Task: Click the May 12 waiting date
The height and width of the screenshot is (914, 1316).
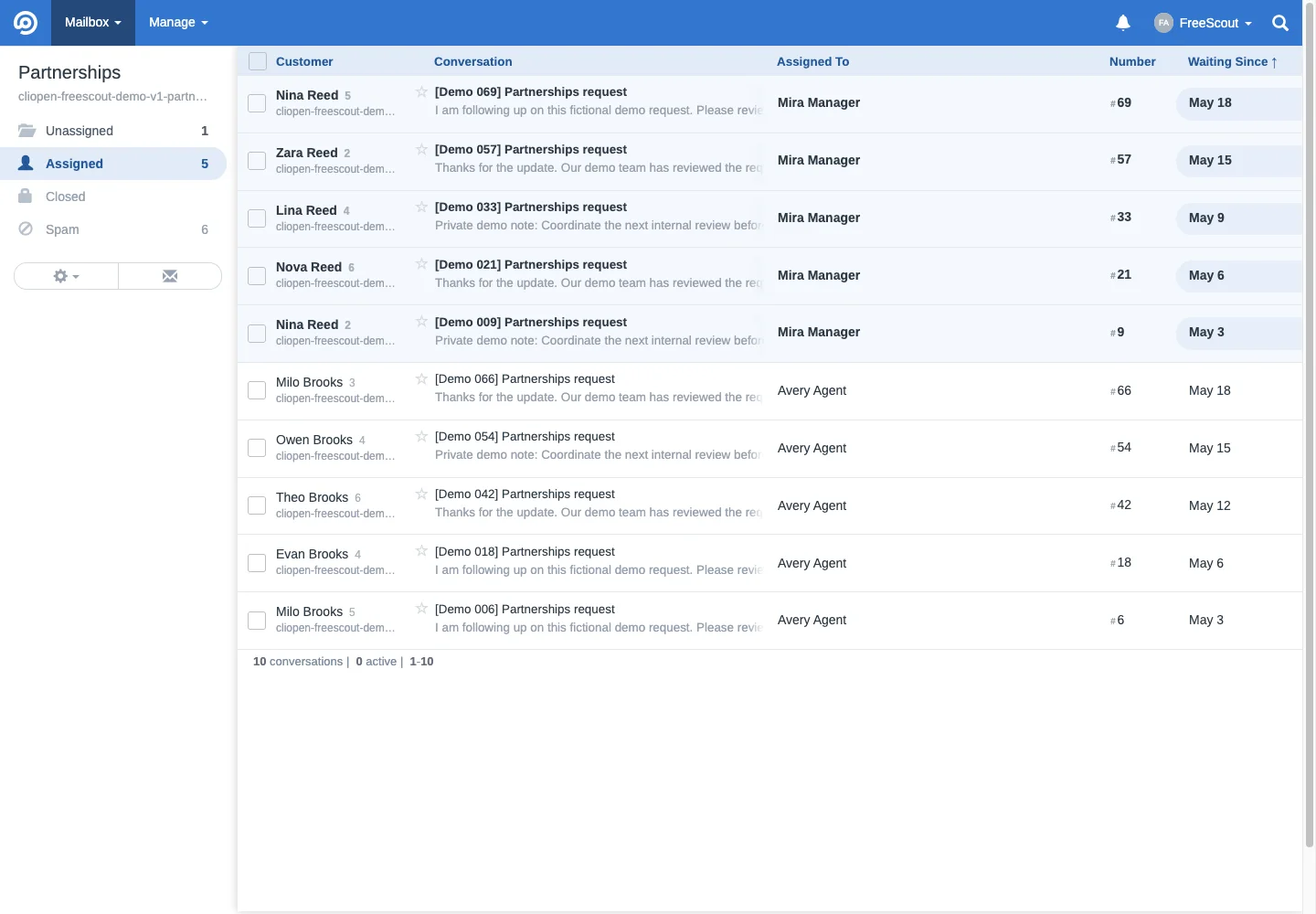Action: pyautogui.click(x=1210, y=505)
